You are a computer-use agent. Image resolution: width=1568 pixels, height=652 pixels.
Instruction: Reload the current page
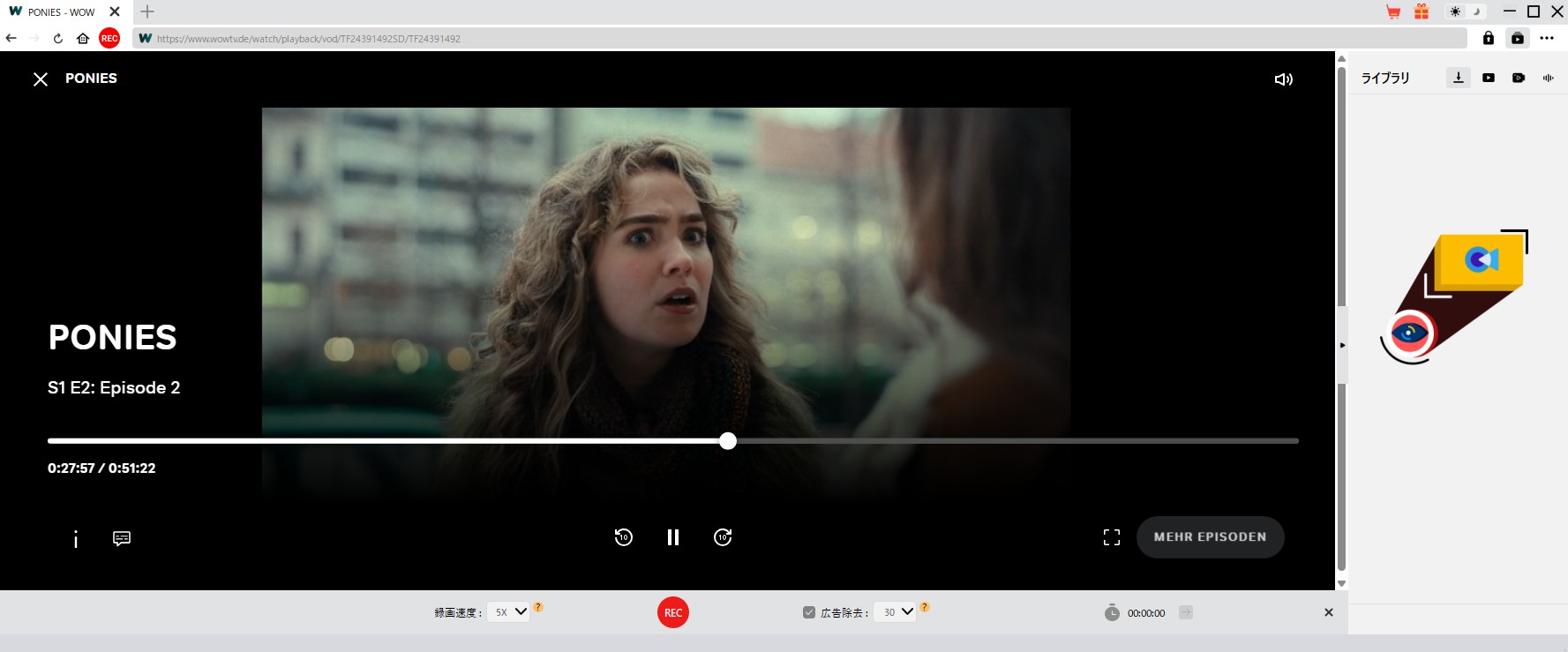58,38
